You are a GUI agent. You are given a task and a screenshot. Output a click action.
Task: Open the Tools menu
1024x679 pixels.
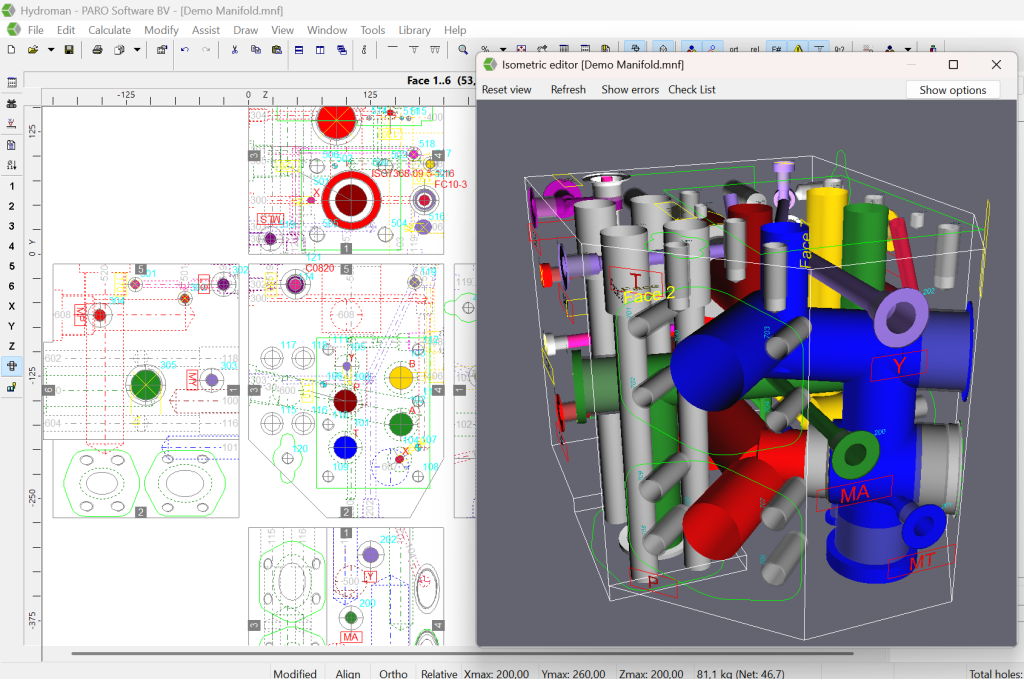pos(372,30)
